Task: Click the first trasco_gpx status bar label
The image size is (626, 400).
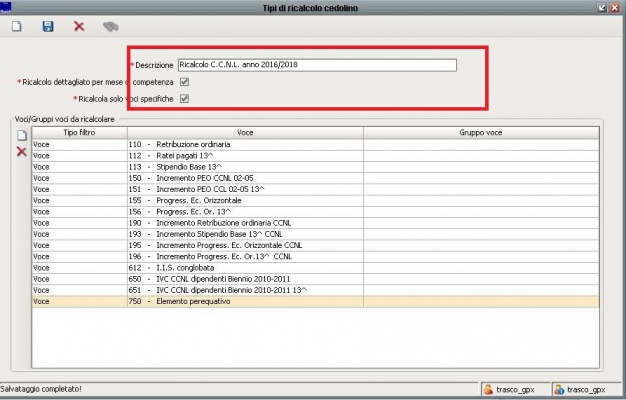Action: (515, 390)
